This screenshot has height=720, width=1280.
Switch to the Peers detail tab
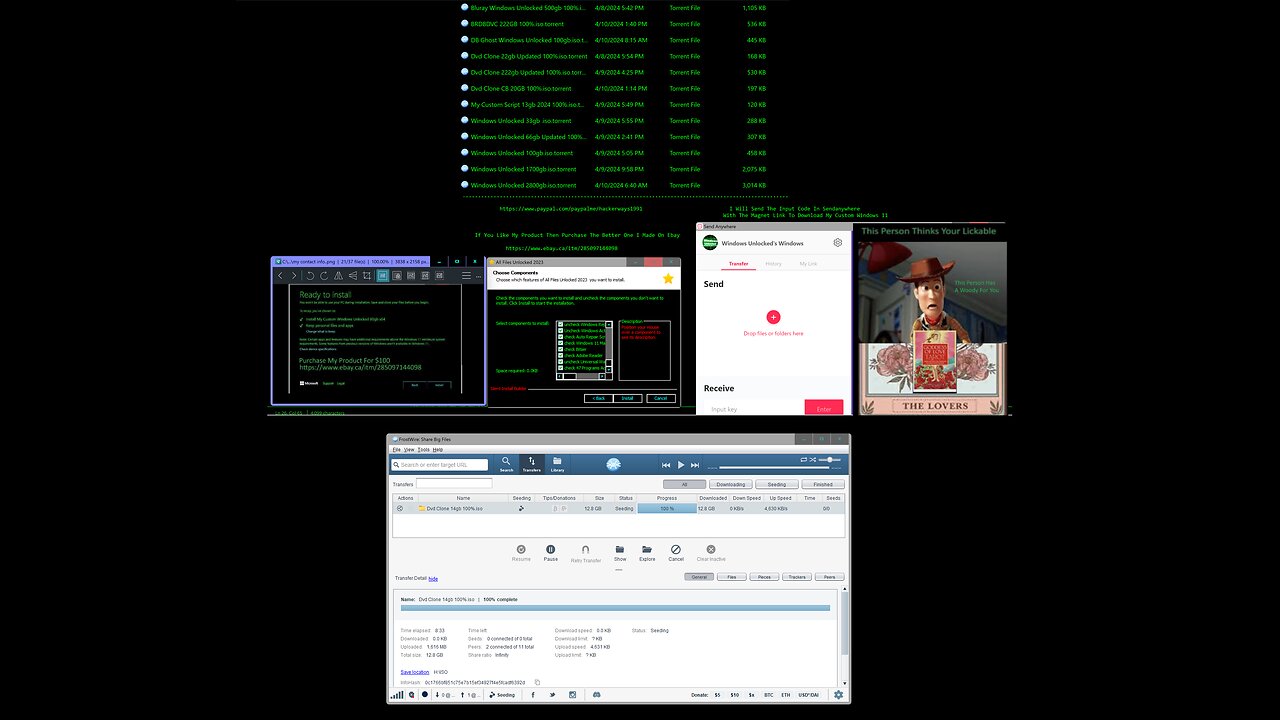click(x=829, y=577)
